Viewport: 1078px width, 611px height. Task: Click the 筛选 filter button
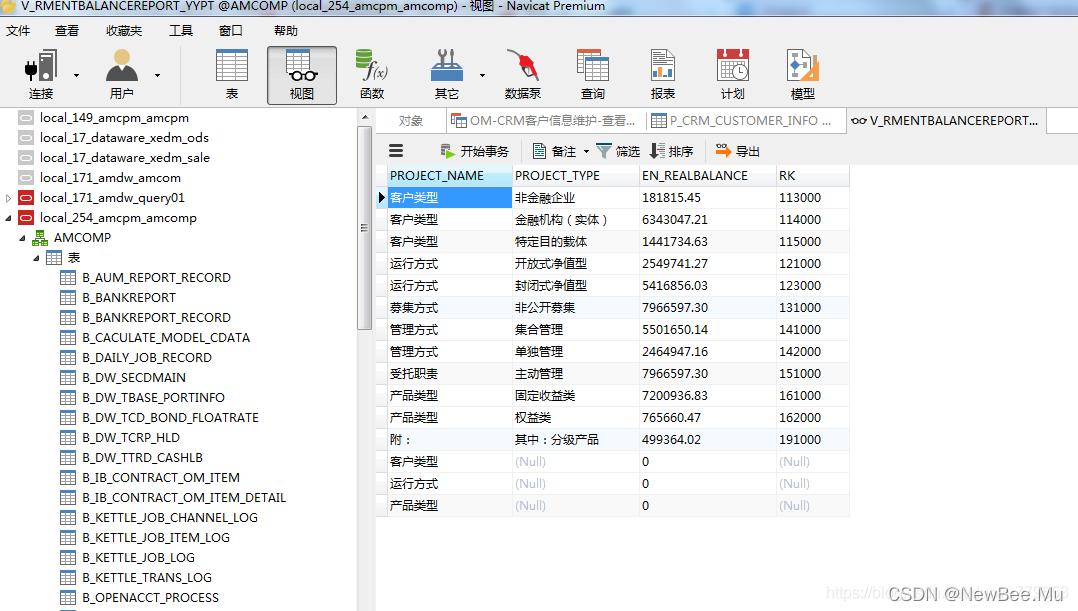[x=618, y=151]
